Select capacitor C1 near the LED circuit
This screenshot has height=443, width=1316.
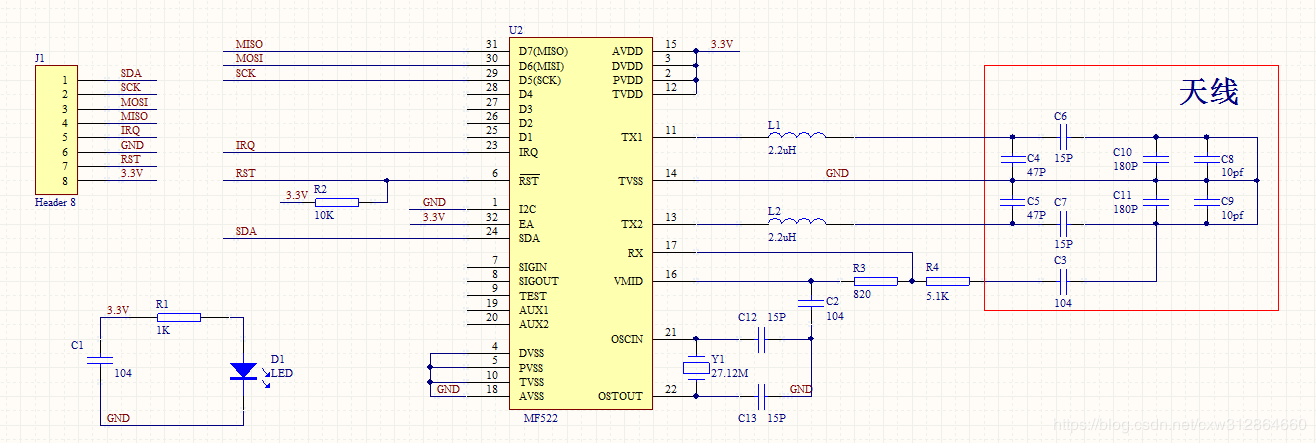click(x=100, y=357)
